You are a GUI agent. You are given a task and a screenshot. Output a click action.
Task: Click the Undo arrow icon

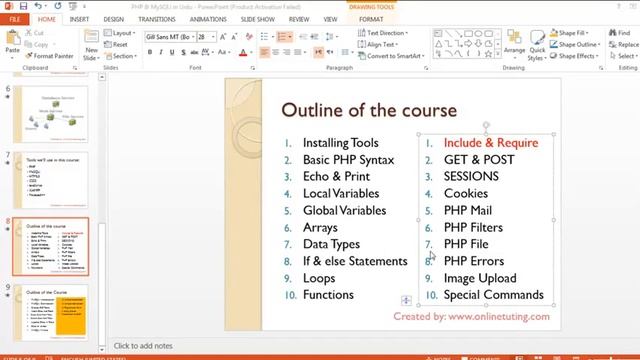(38, 6)
